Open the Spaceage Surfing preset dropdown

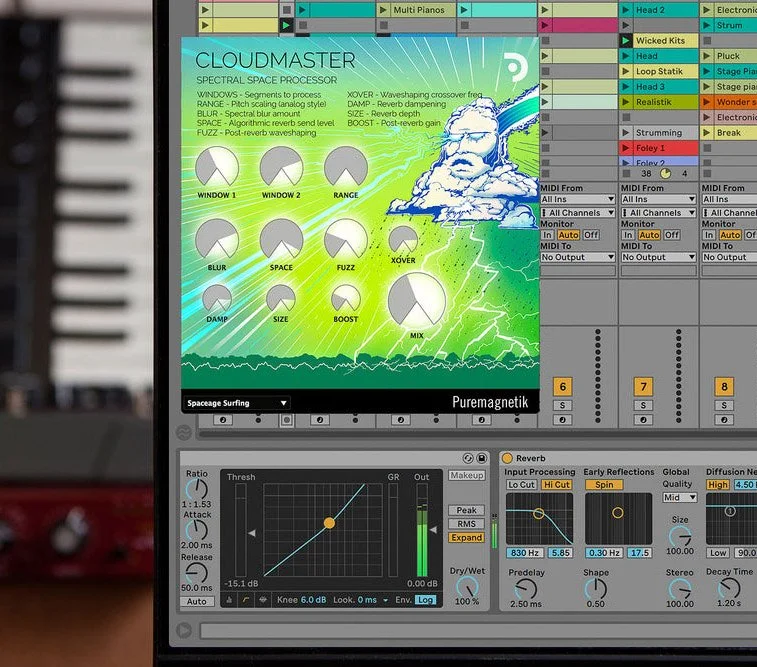(237, 403)
